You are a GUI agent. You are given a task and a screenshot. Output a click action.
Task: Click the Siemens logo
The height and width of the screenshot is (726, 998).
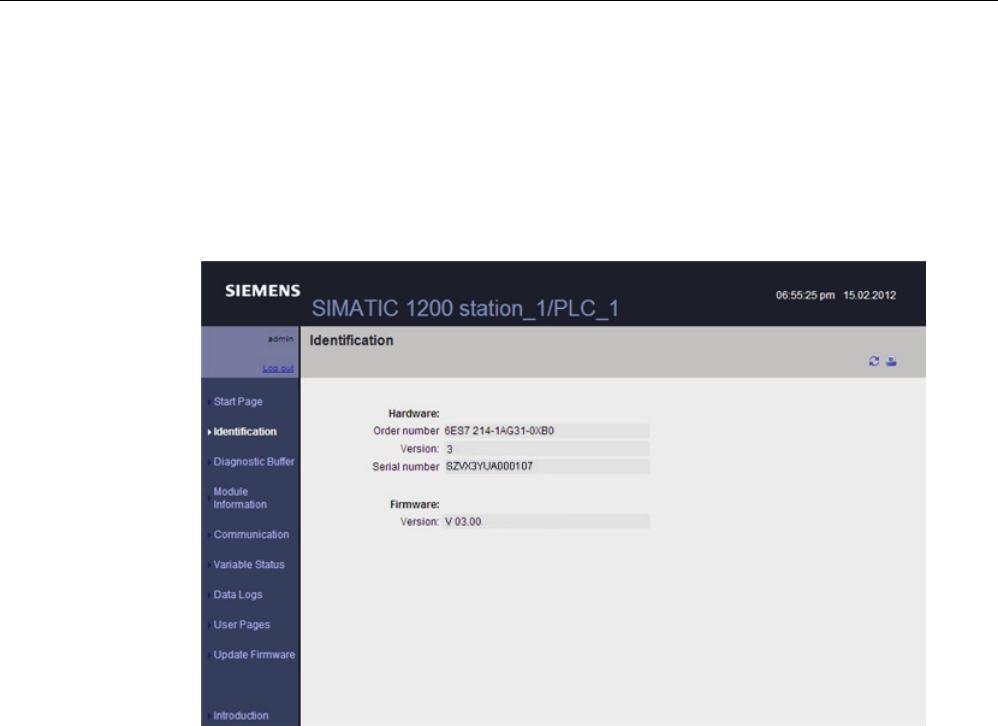(x=263, y=291)
